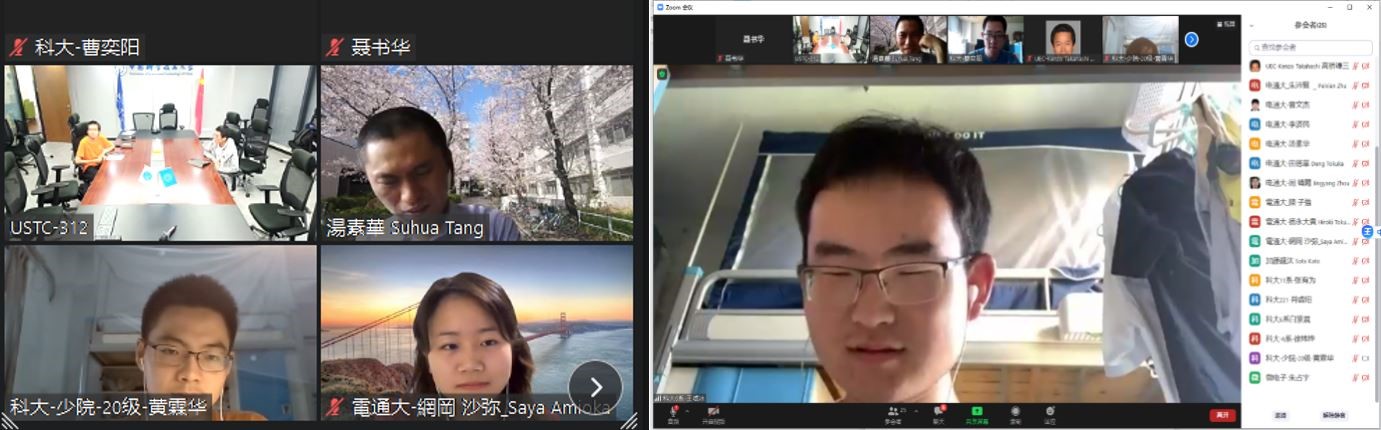This screenshot has width=1381, height=430.
Task: Select Deng Tokuka participant row
Action: click(1309, 163)
